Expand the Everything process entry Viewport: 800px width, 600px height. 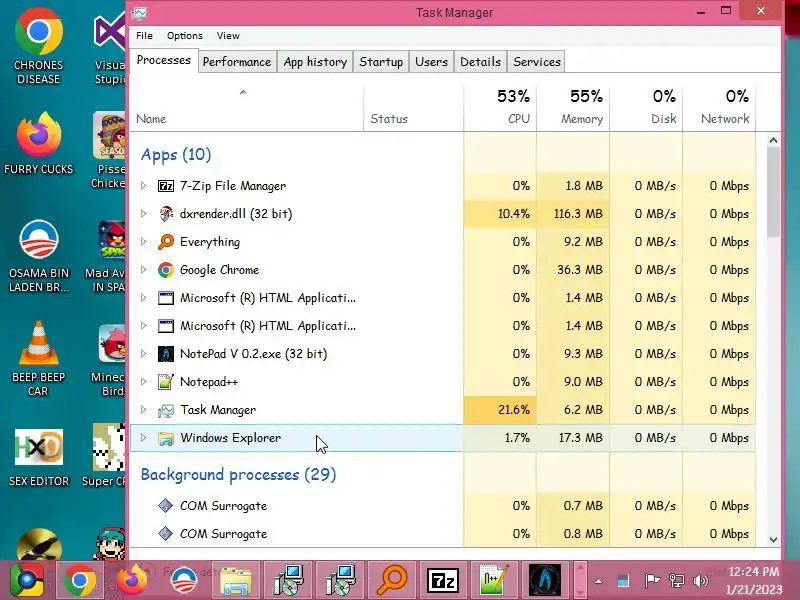click(144, 242)
